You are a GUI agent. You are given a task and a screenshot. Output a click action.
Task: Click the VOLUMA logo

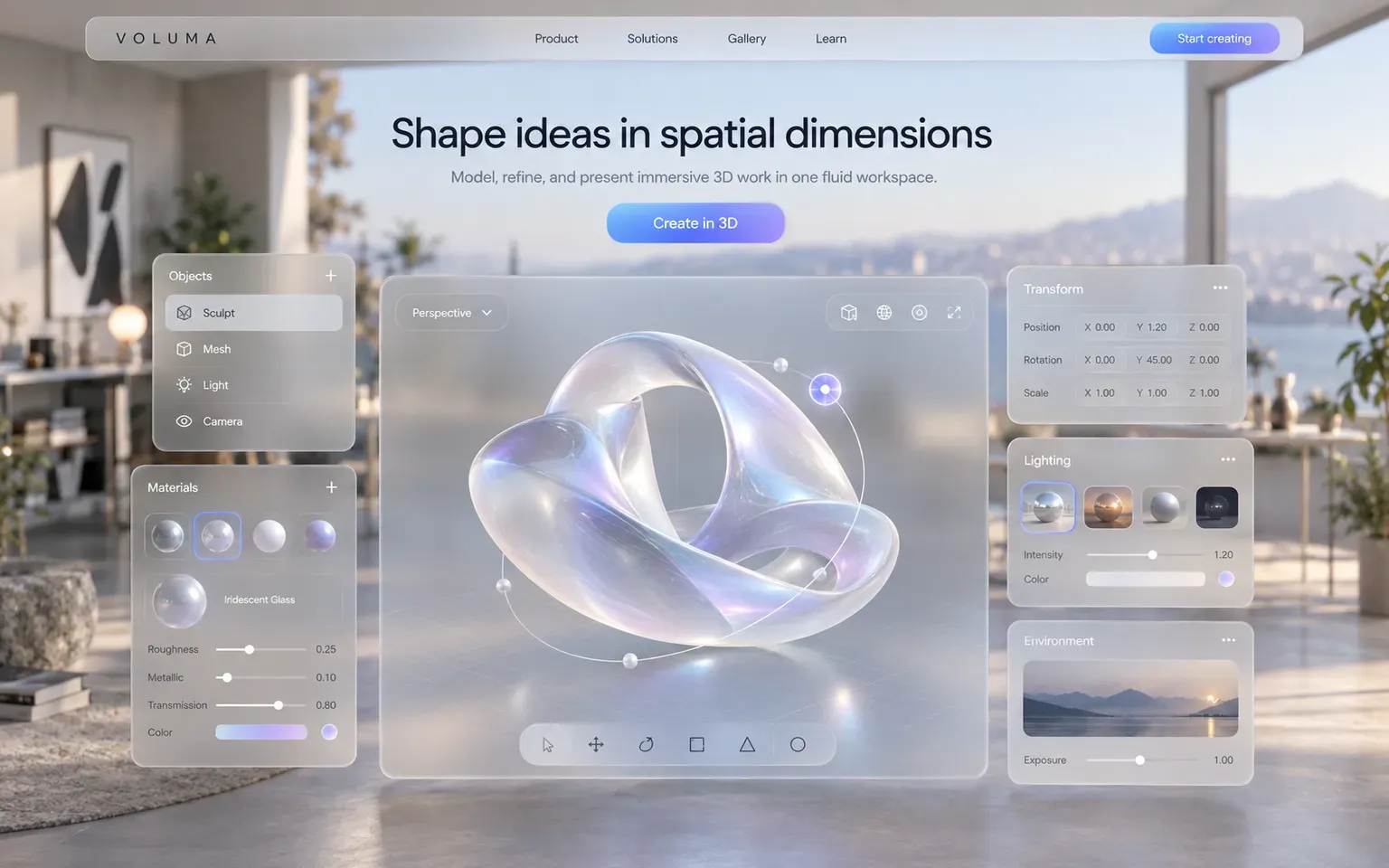[166, 39]
